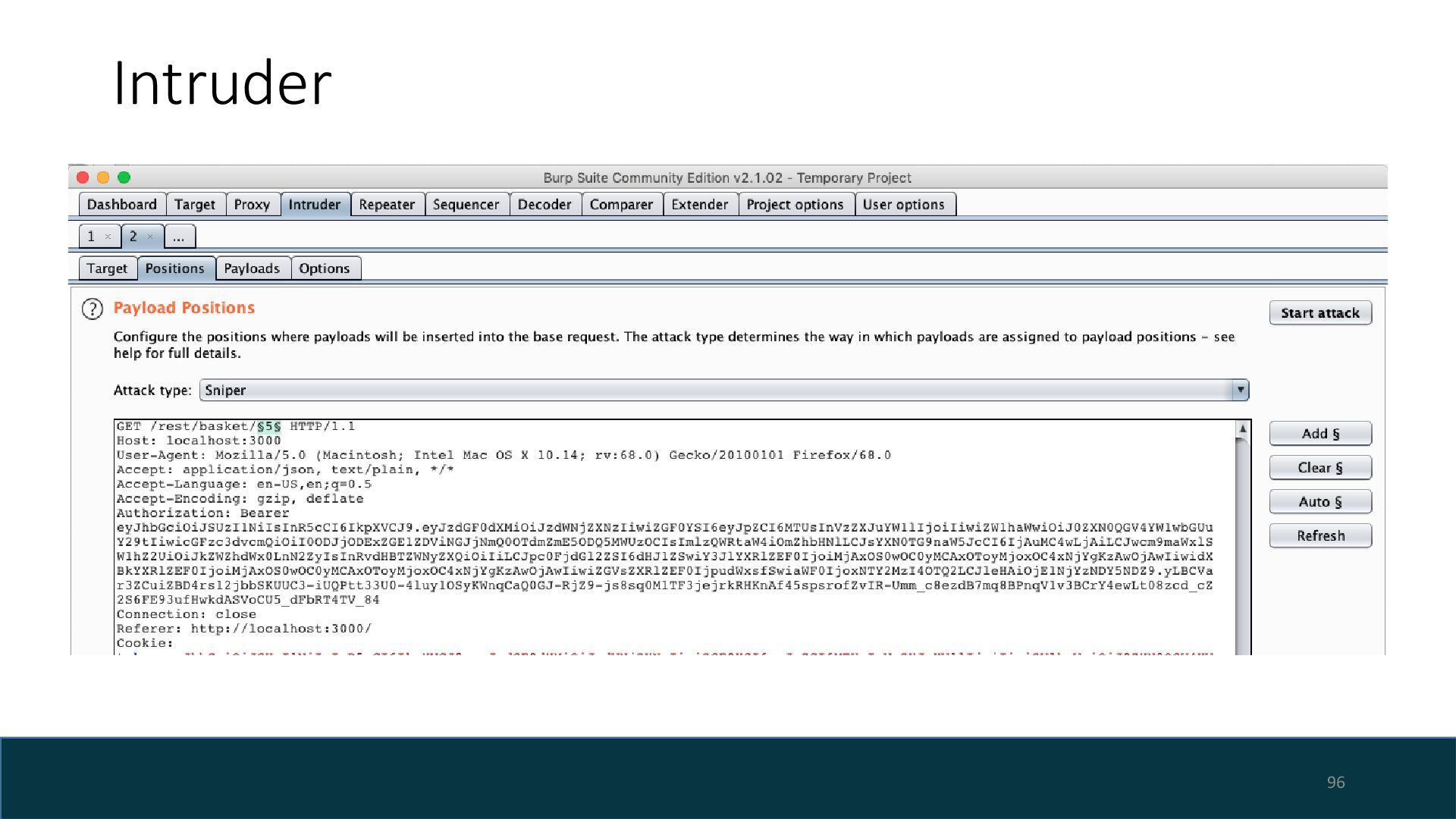Open the Payloads sub-tab
Viewport: 1456px width, 819px height.
252,268
